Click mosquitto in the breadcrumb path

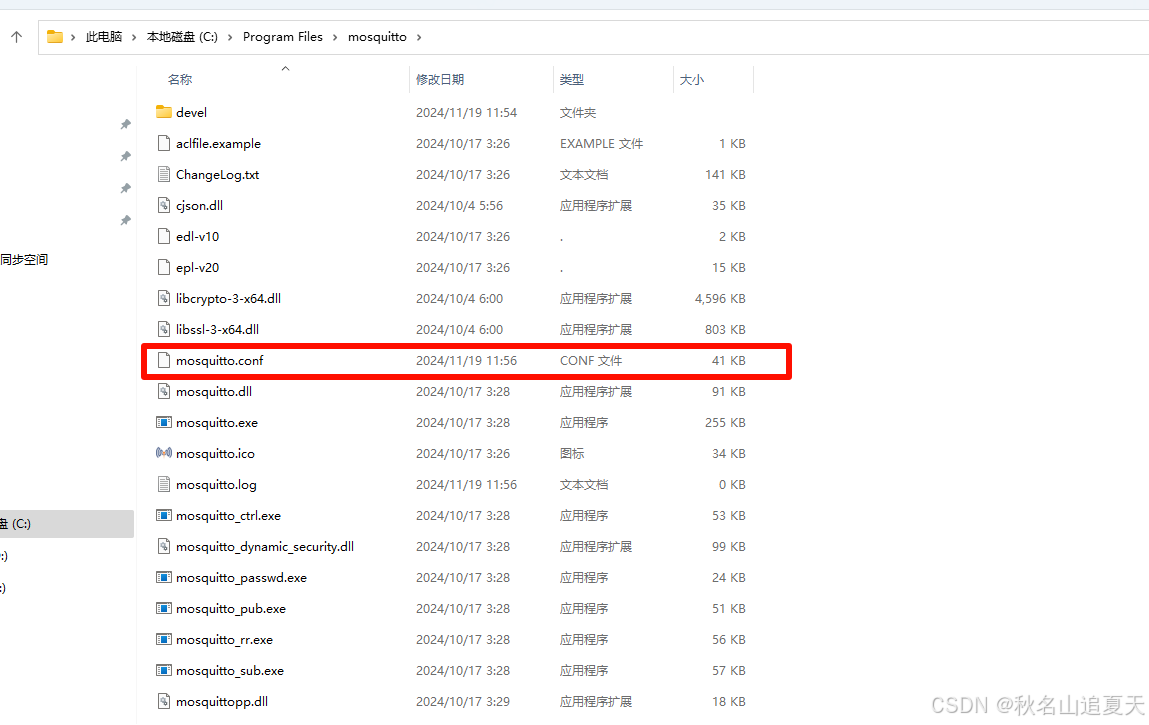coord(377,37)
